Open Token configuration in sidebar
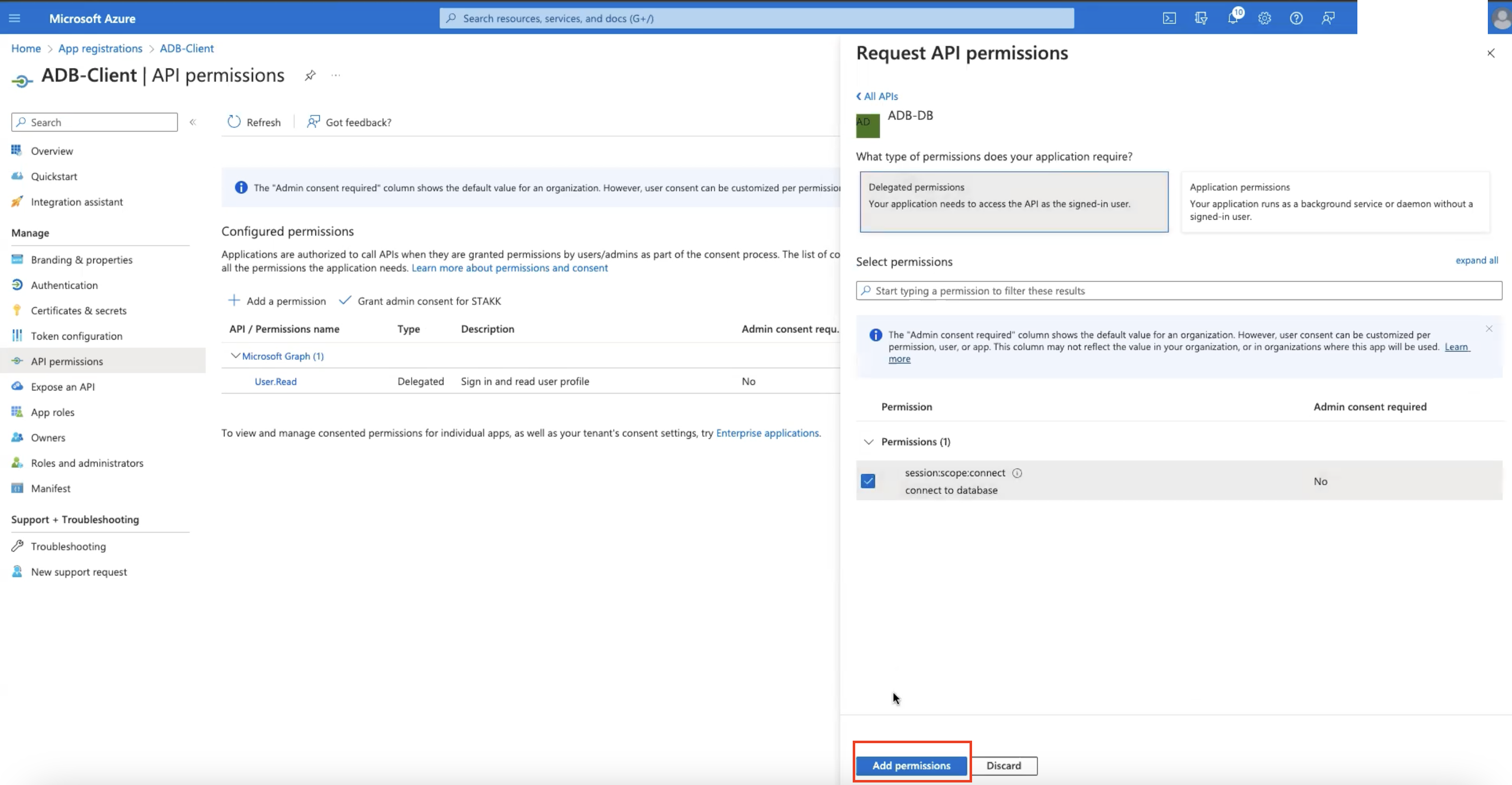Screen dimensions: 1512x785 pyautogui.click(x=77, y=335)
